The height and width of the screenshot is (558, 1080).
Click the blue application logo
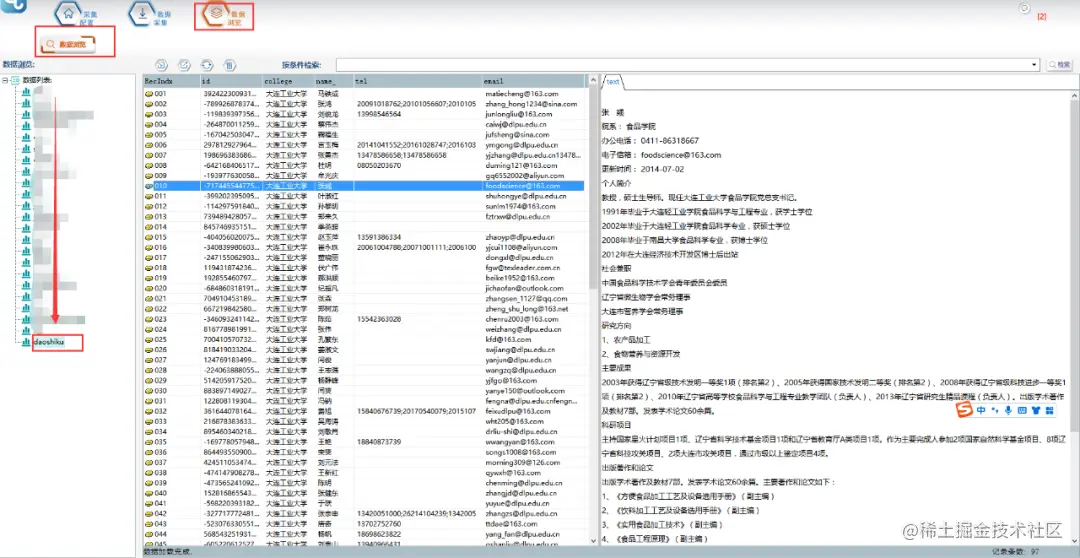pyautogui.click(x=14, y=7)
